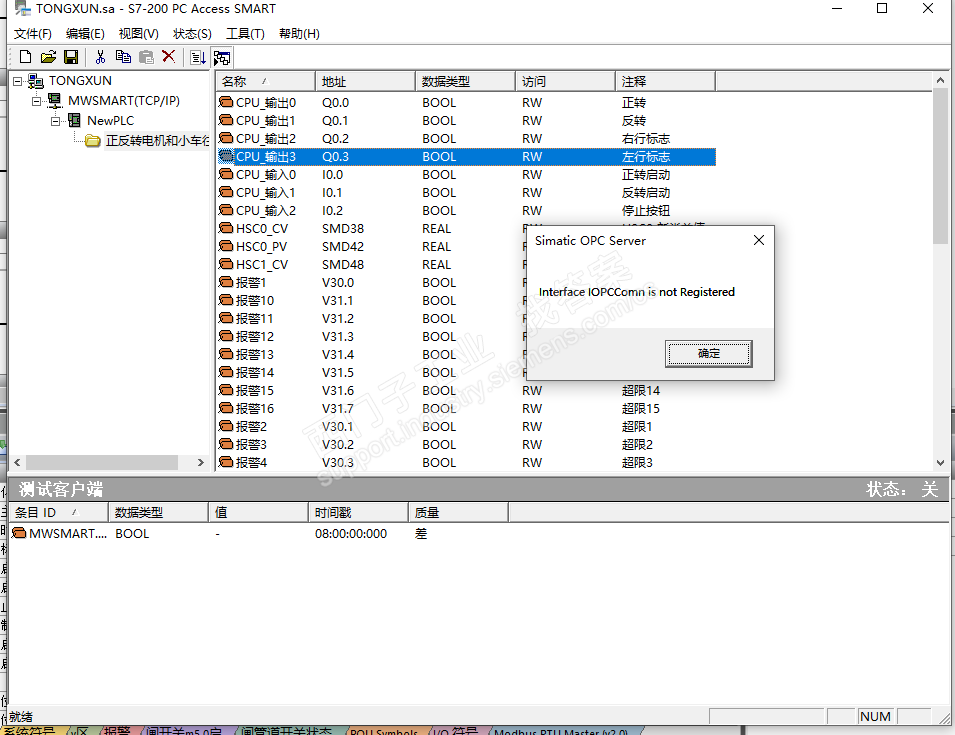Toggle the test client status icon
The image size is (955, 735).
[222, 58]
